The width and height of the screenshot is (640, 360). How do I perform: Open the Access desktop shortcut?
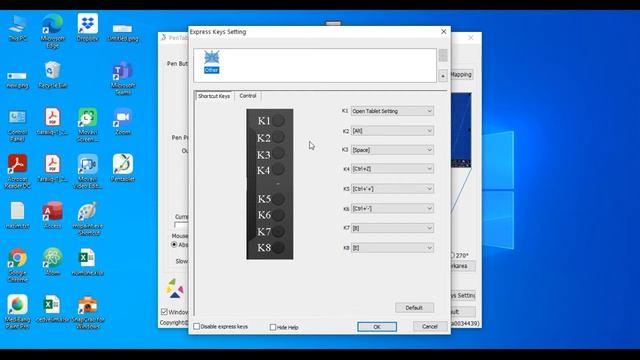[52, 215]
